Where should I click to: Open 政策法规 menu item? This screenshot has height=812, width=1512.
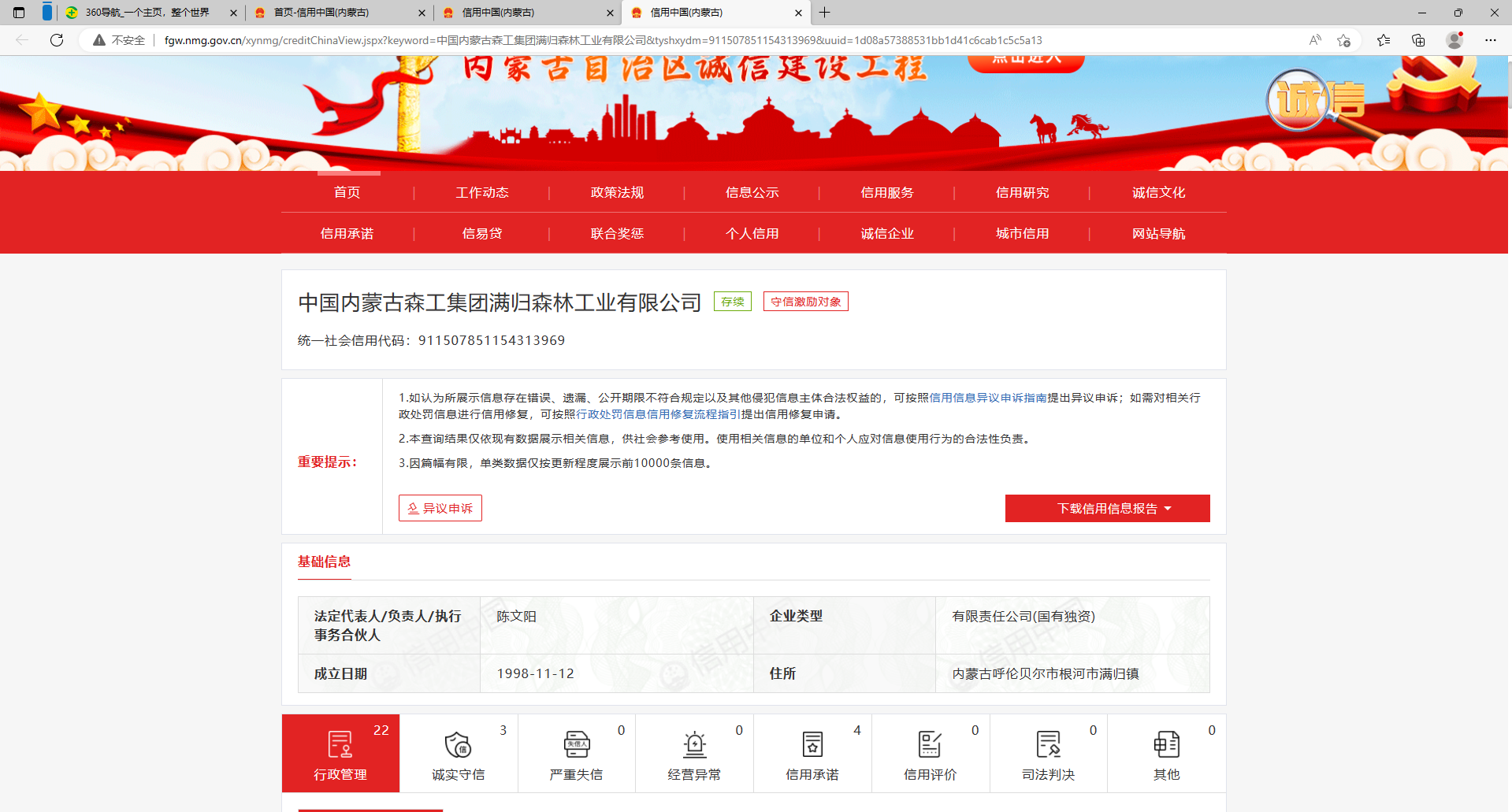click(617, 192)
